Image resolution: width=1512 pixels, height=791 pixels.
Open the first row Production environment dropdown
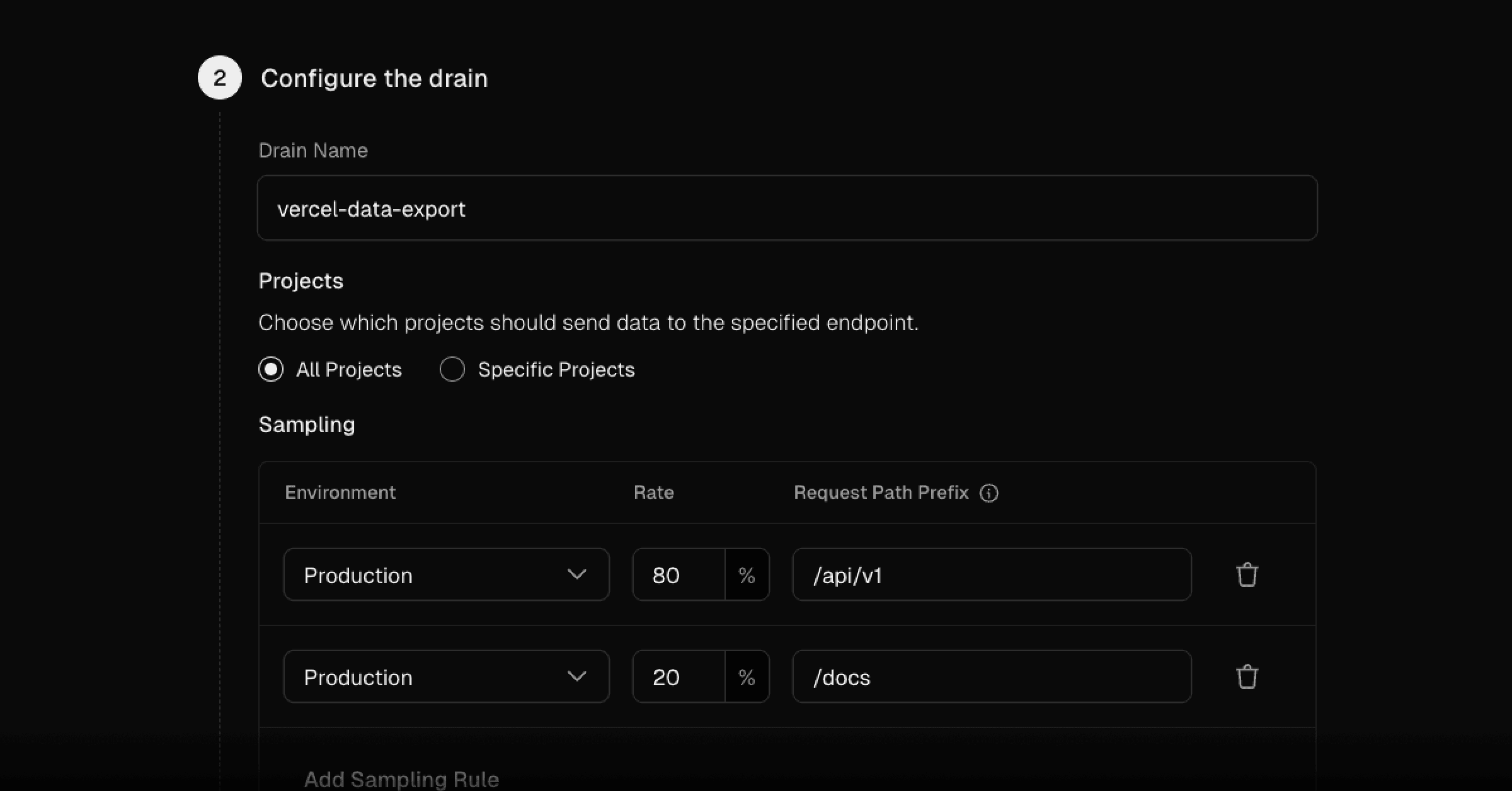click(445, 574)
